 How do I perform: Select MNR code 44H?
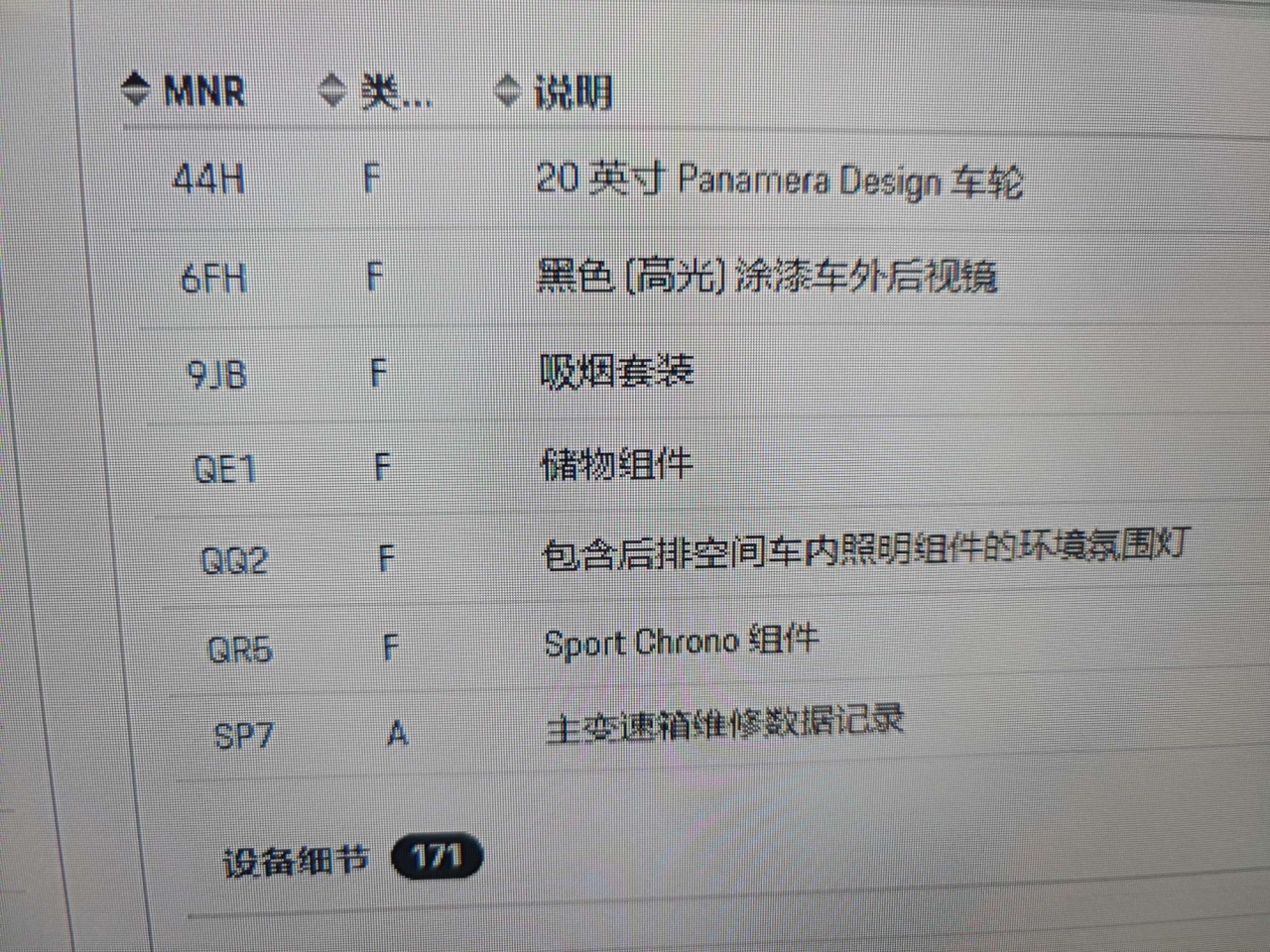208,179
